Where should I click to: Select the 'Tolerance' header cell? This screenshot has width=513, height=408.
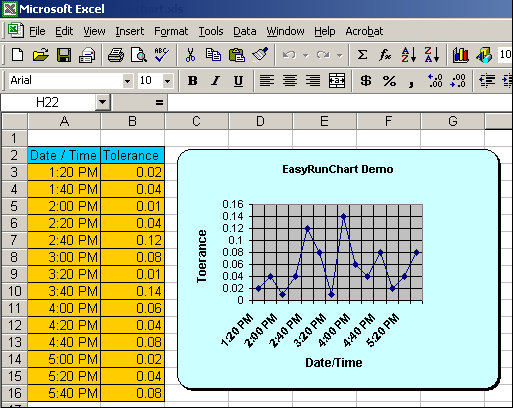pyautogui.click(x=132, y=155)
